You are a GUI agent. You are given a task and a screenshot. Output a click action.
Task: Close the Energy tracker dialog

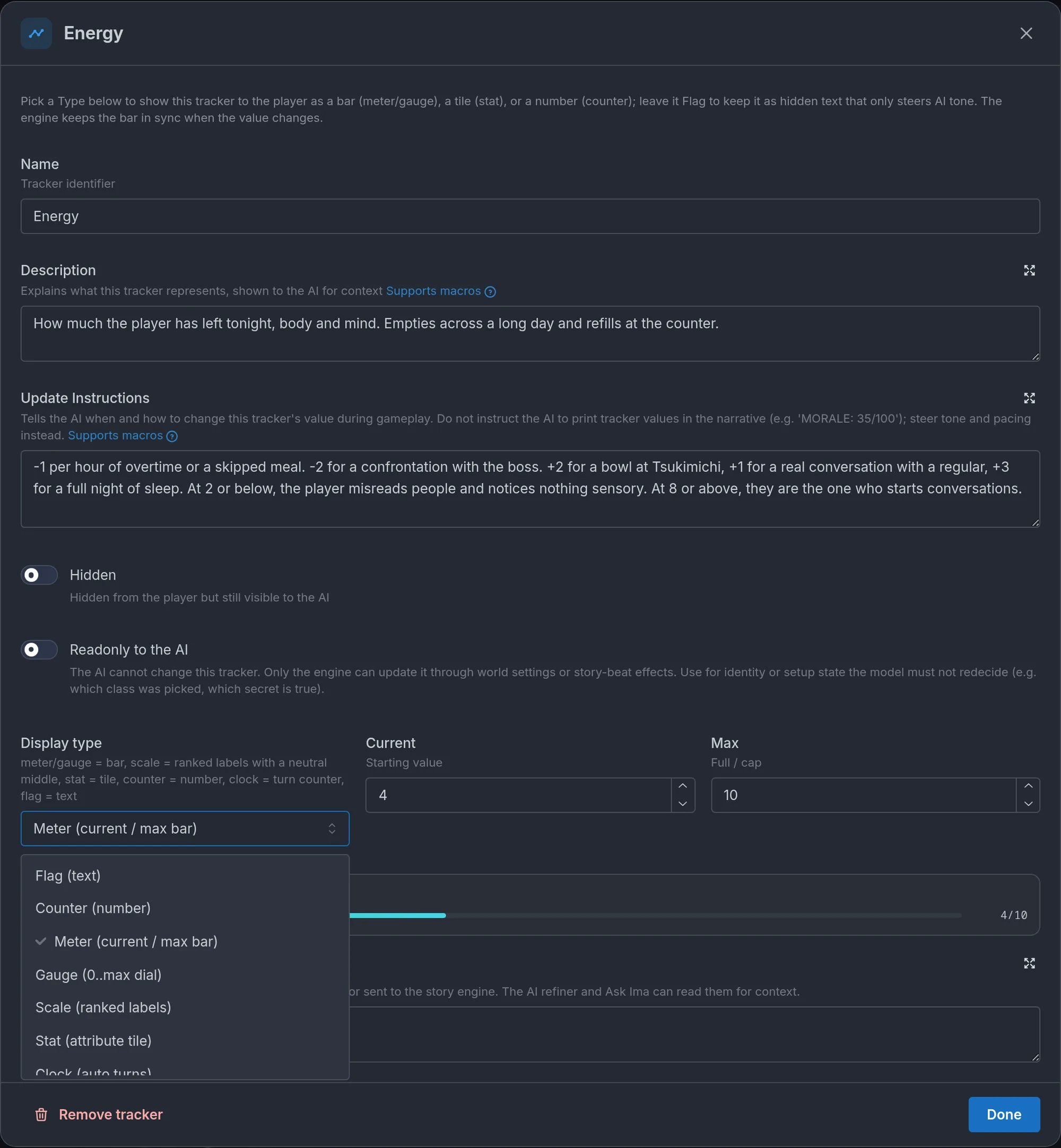pyautogui.click(x=1026, y=33)
